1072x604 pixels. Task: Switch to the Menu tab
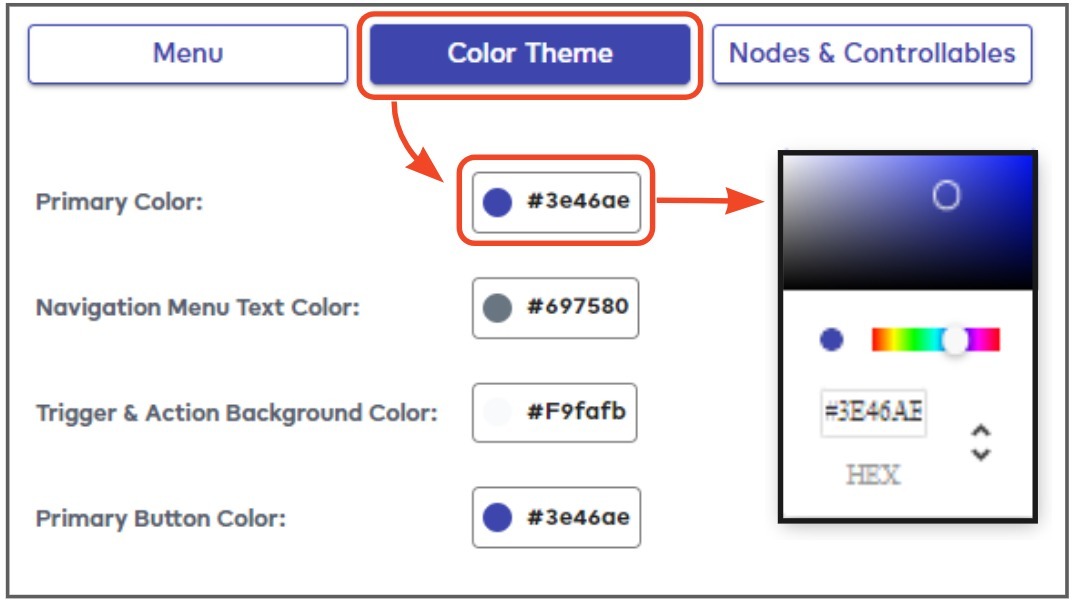point(188,54)
